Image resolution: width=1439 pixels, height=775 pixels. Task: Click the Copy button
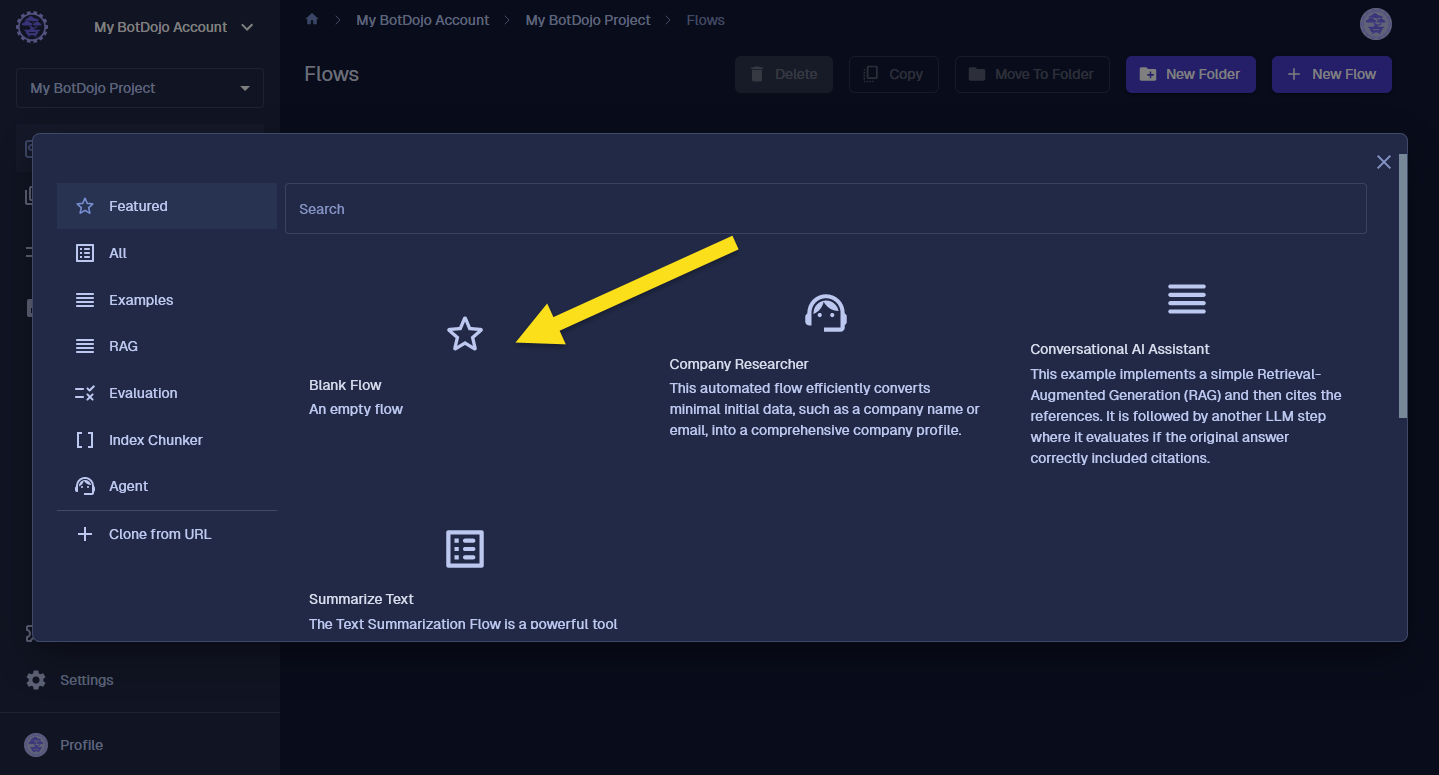tap(893, 74)
